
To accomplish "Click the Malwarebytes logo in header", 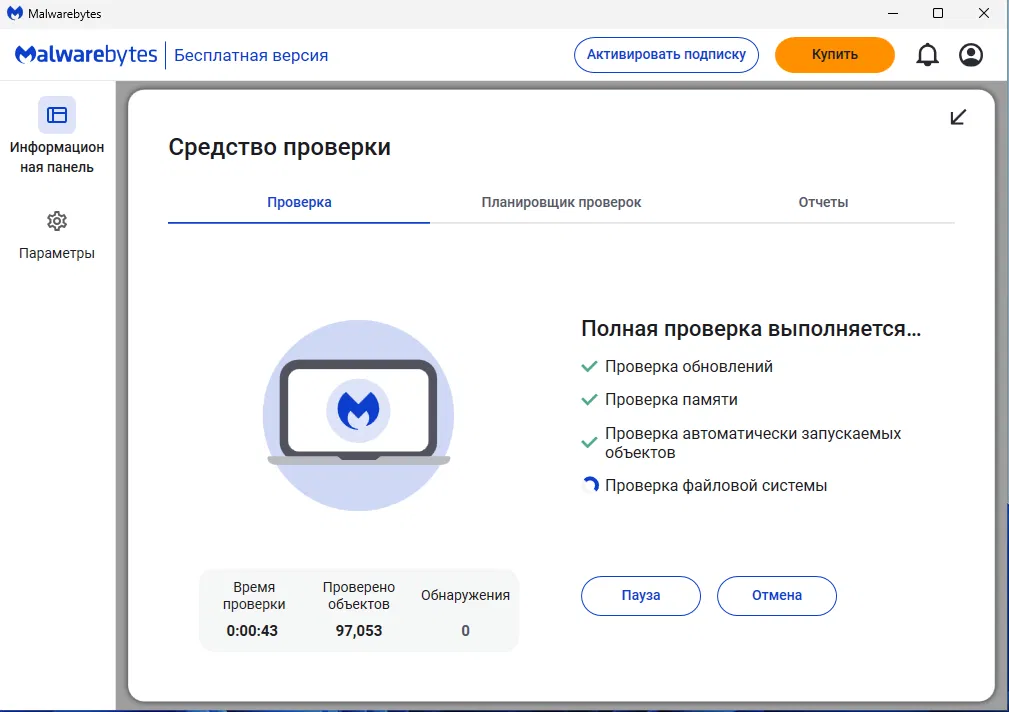I will pyautogui.click(x=86, y=55).
